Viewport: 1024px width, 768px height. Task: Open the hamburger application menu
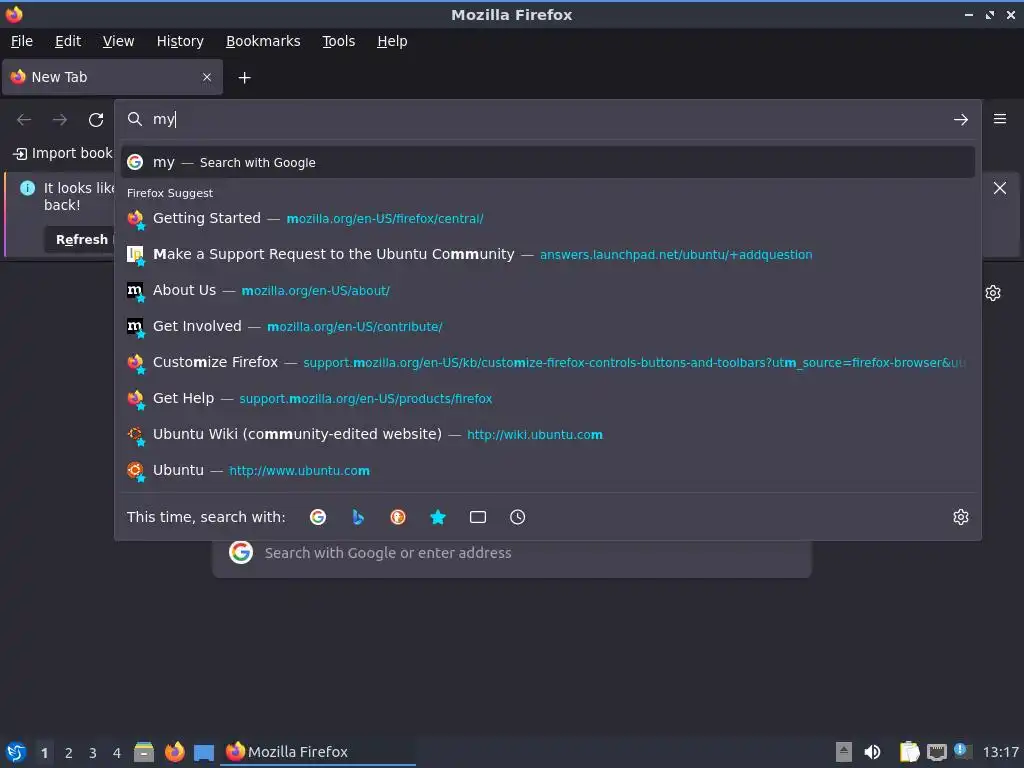(999, 119)
